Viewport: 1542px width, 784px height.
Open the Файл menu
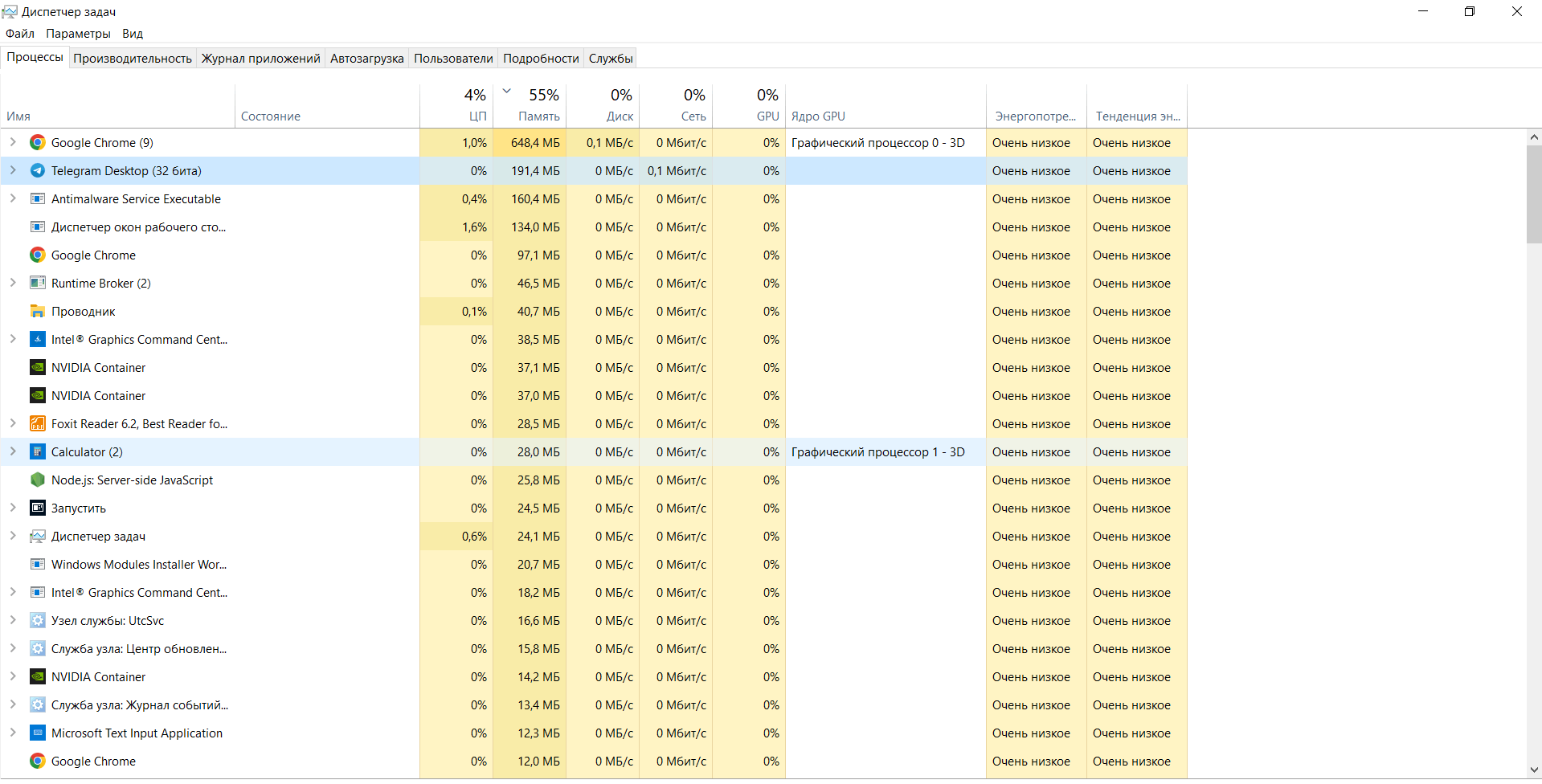20,34
